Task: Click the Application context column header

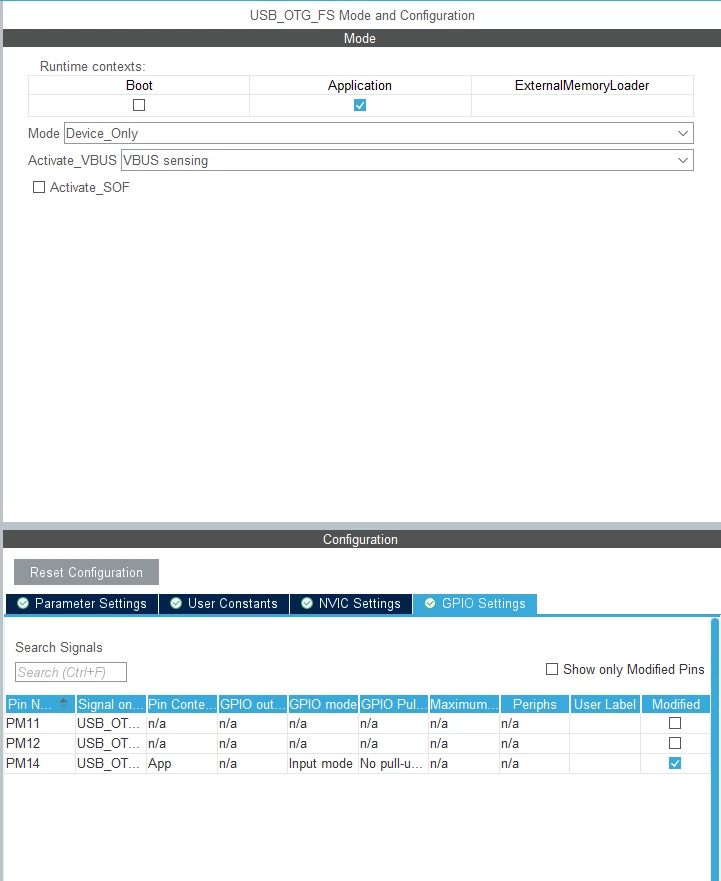Action: (x=360, y=85)
